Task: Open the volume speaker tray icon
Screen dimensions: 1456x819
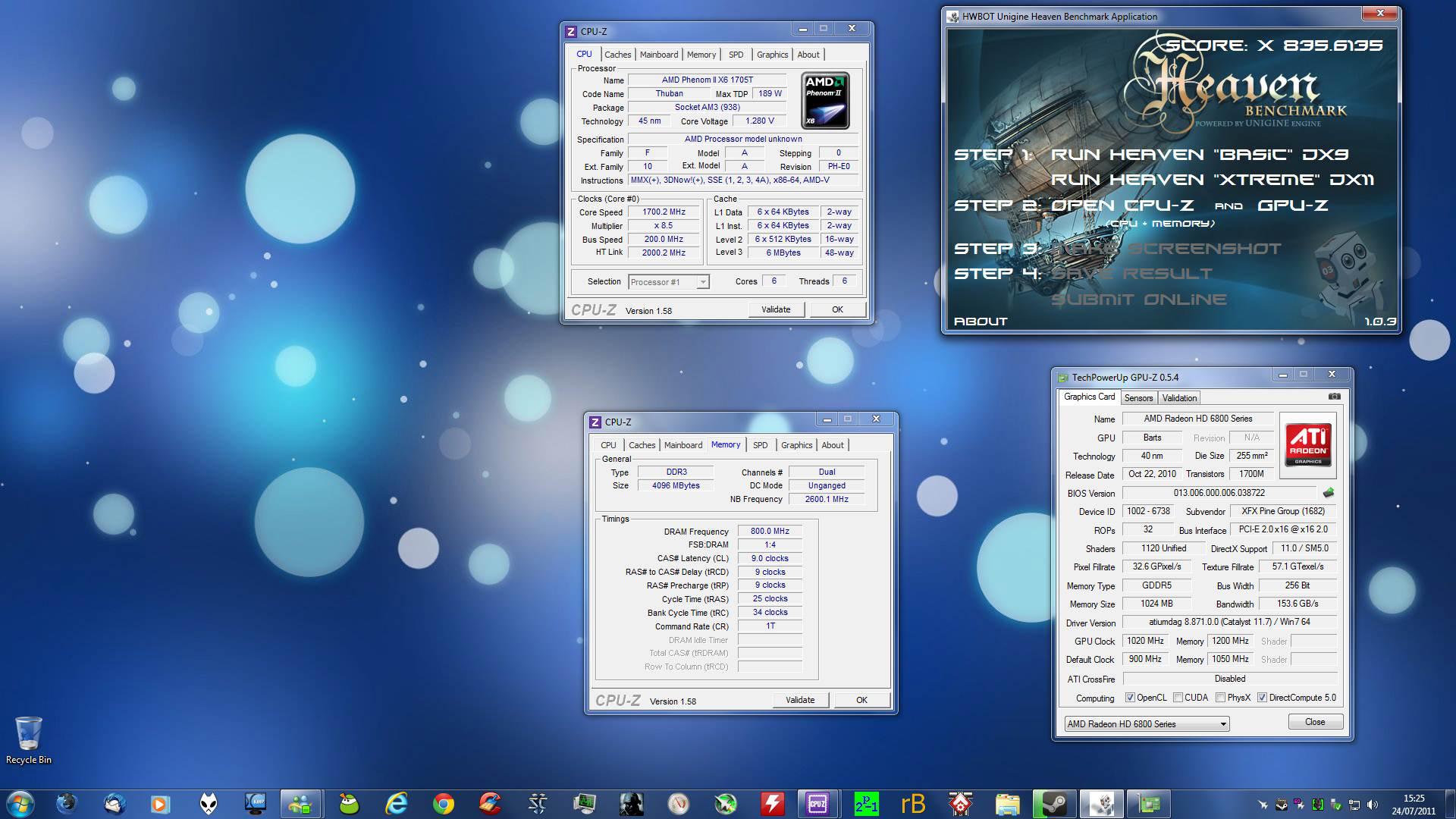Action: [x=1372, y=805]
